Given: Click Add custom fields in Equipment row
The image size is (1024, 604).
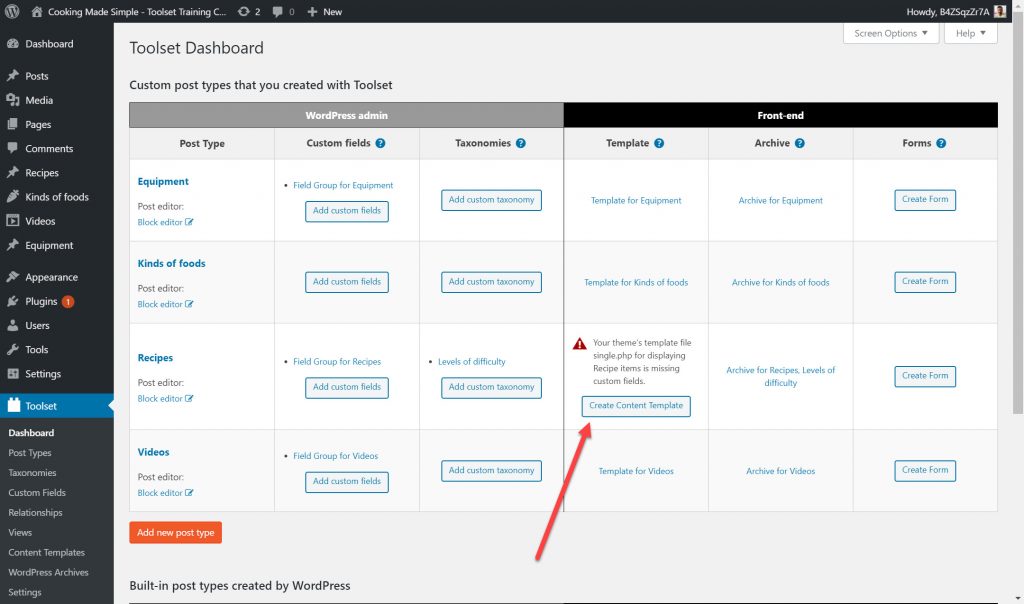Looking at the screenshot, I should click(x=347, y=211).
